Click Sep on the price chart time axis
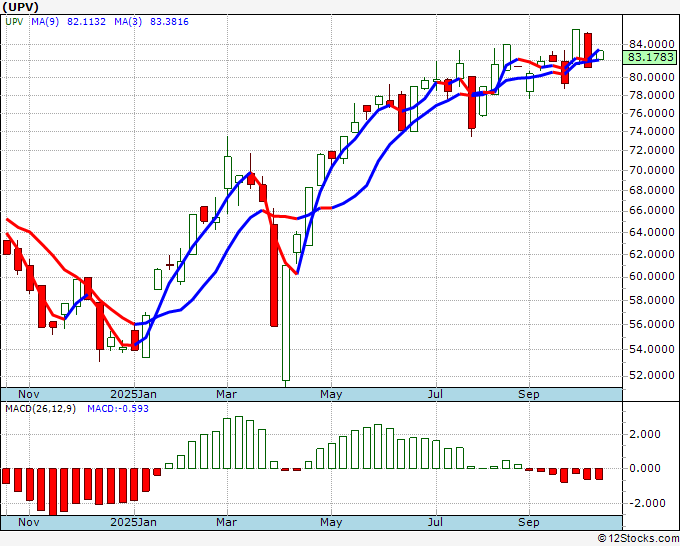This screenshot has height=546, width=680. pos(529,394)
